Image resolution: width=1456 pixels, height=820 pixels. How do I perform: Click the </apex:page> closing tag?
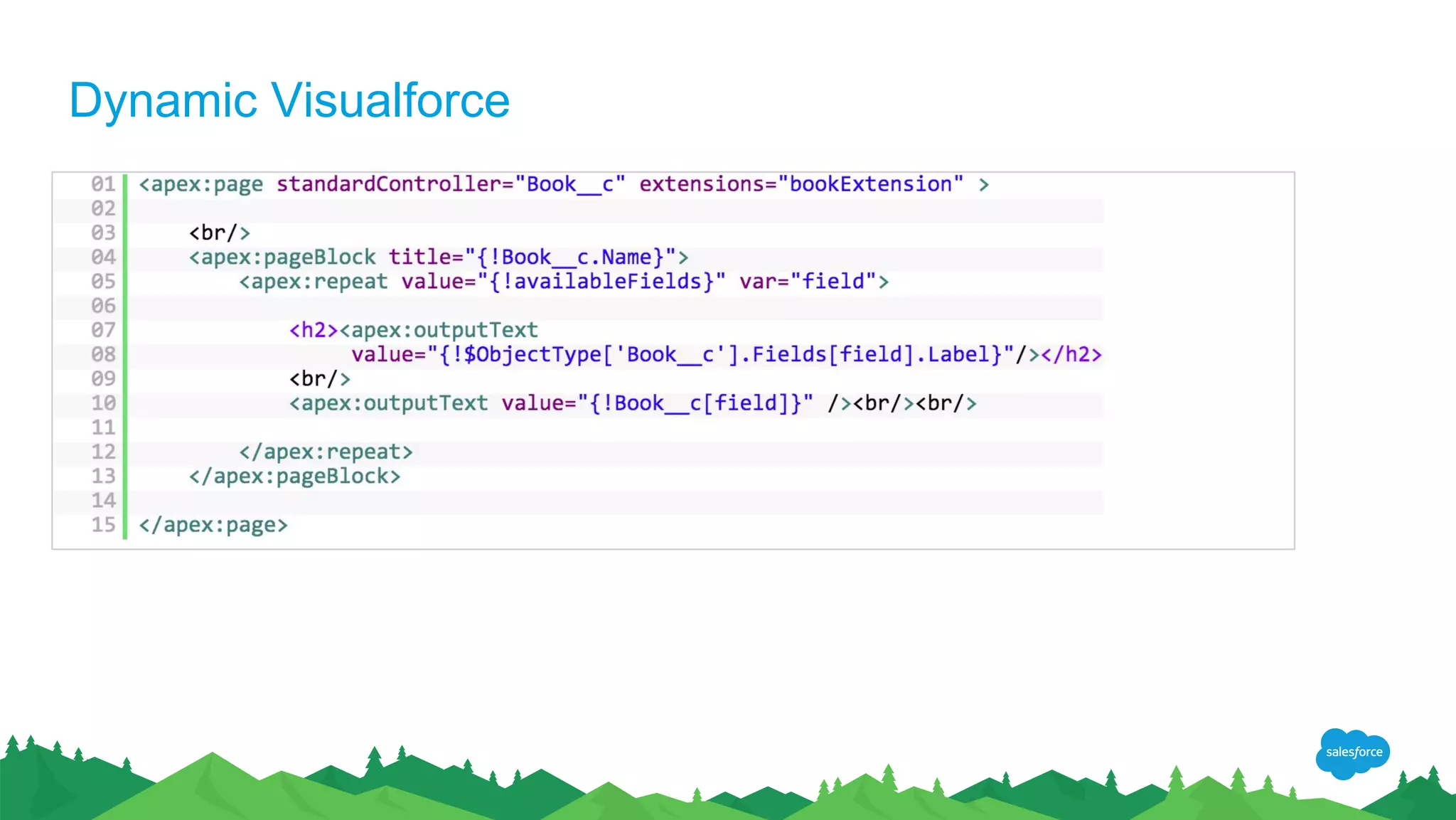click(213, 525)
